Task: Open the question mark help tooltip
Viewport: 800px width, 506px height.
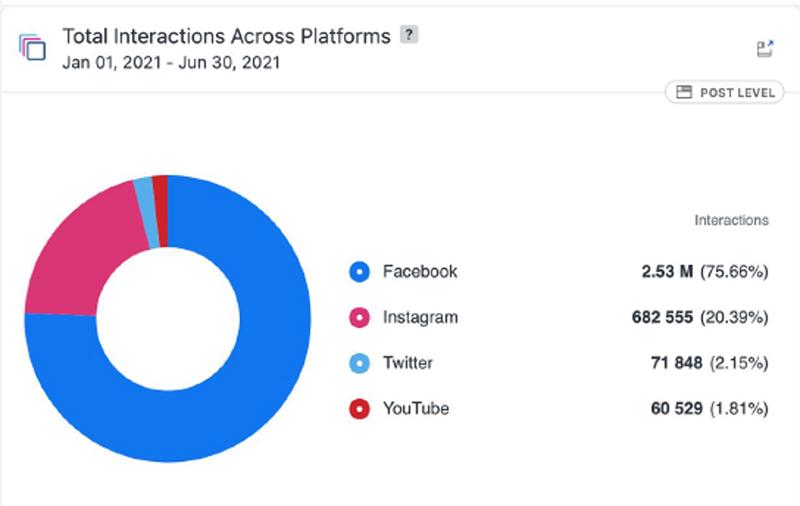Action: point(409,35)
